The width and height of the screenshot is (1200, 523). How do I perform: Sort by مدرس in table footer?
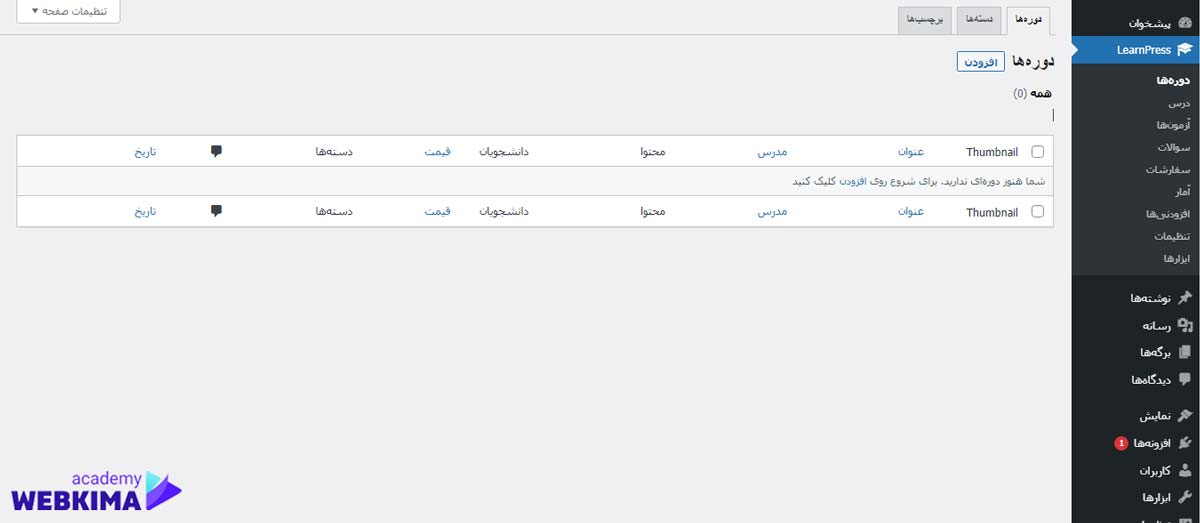[x=771, y=212]
